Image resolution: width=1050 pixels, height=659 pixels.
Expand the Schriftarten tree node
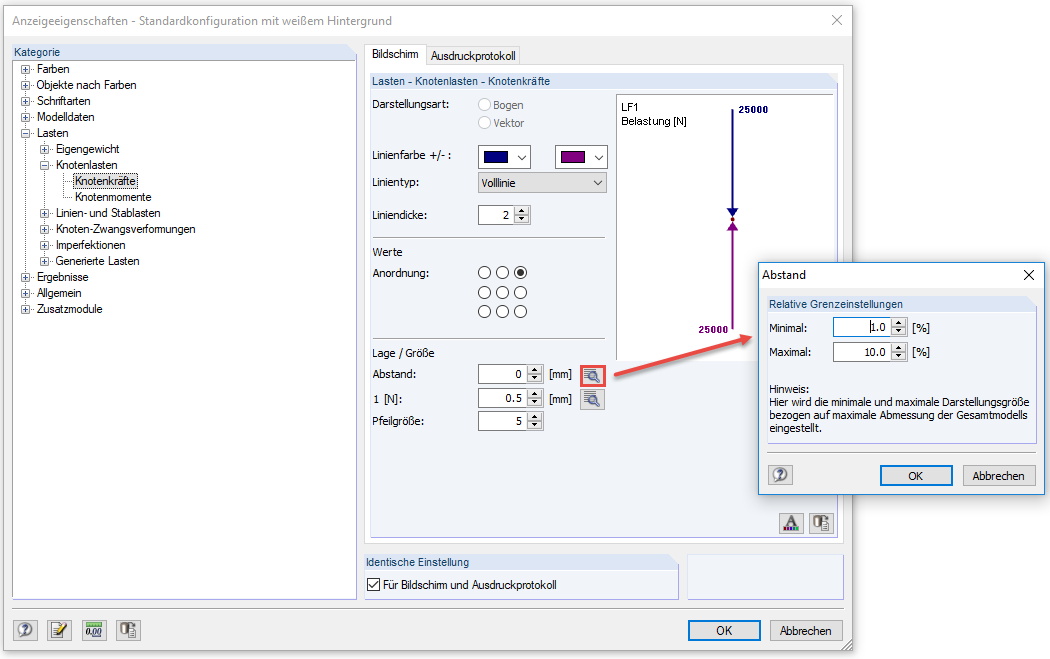pyautogui.click(x=25, y=101)
